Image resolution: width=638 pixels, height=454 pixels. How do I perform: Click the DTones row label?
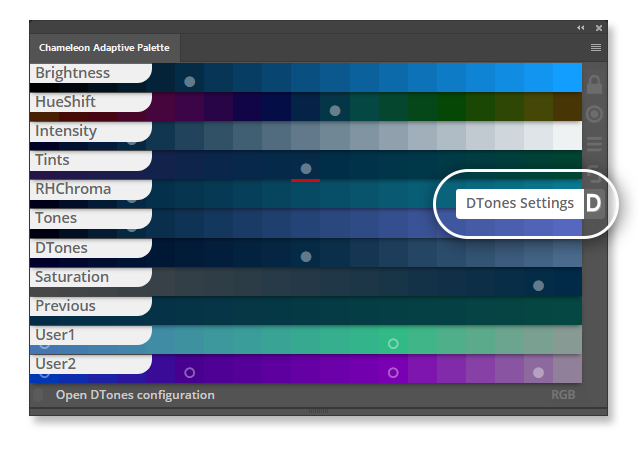(91, 248)
